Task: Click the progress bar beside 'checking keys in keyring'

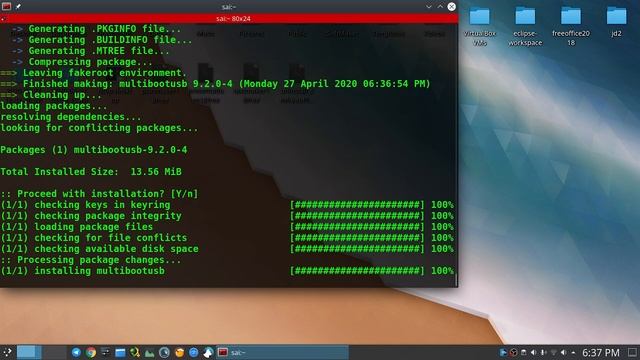Action: click(x=357, y=205)
